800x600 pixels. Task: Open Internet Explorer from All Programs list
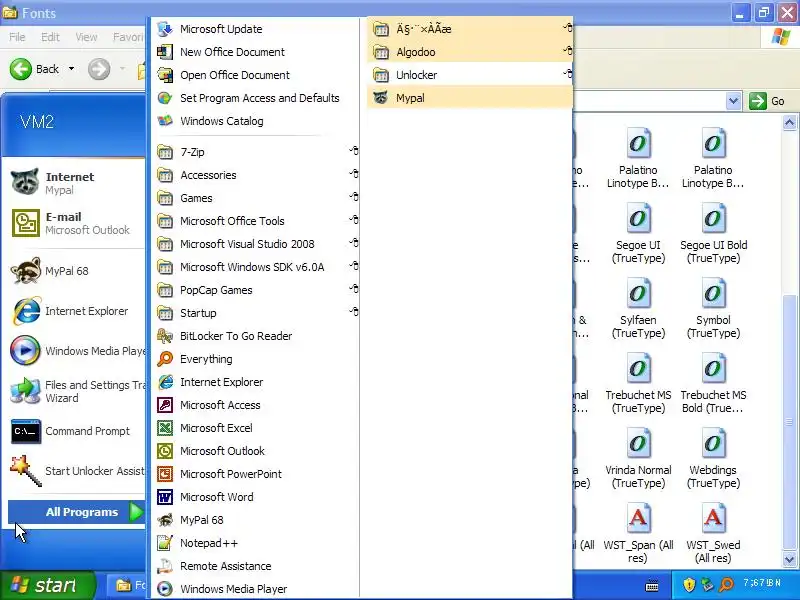tap(256, 382)
